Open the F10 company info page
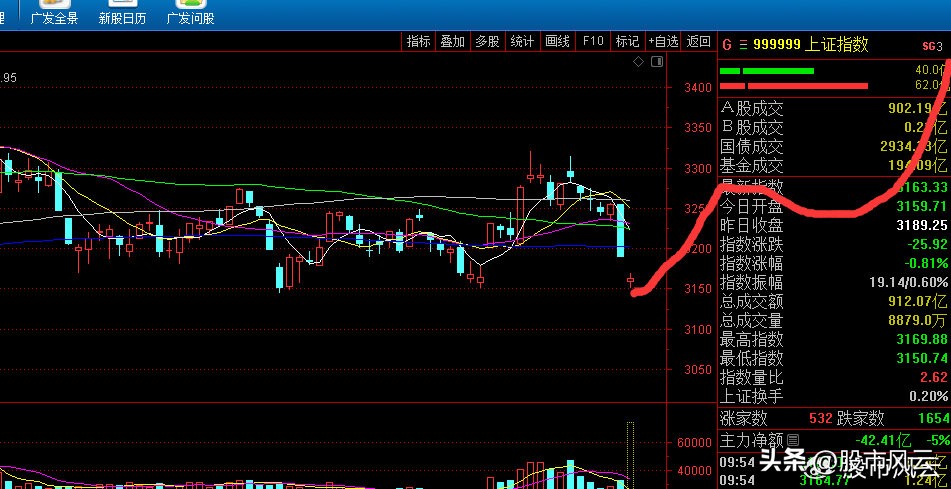This screenshot has width=951, height=489. pyautogui.click(x=593, y=41)
